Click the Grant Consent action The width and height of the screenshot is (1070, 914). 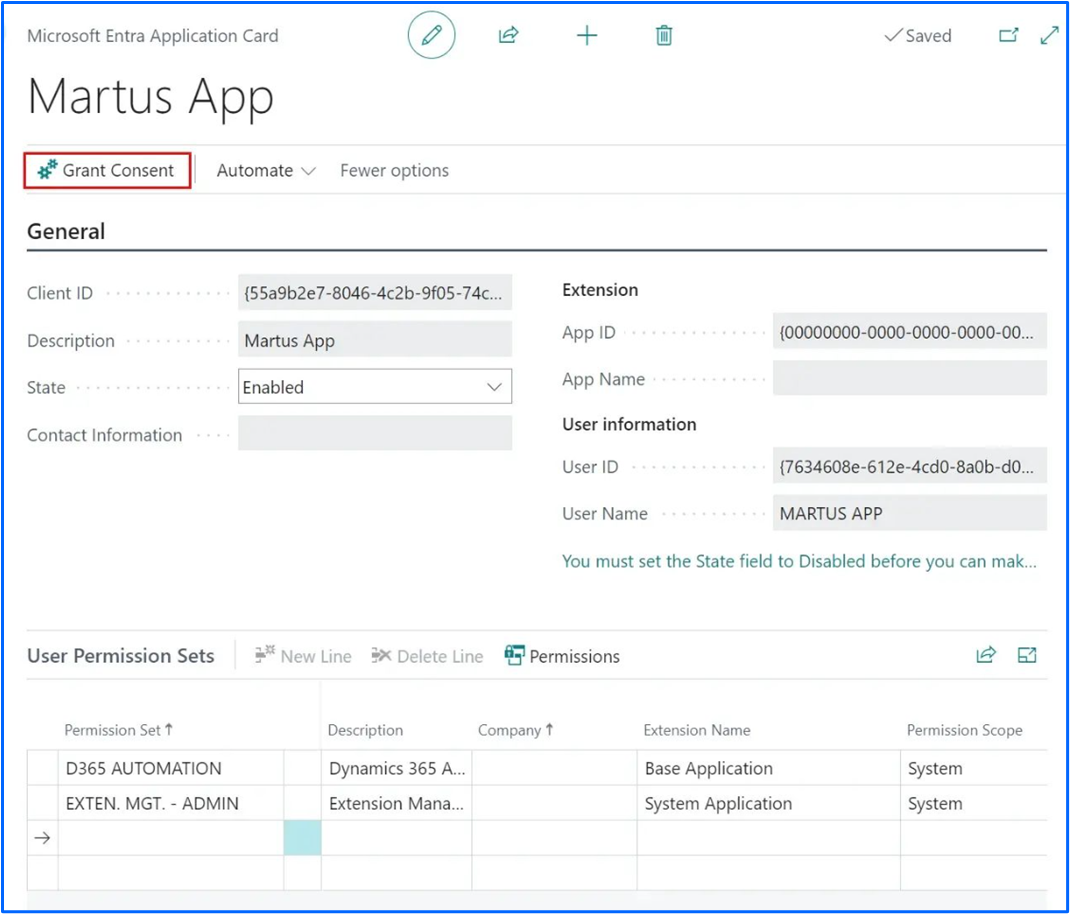tap(107, 171)
